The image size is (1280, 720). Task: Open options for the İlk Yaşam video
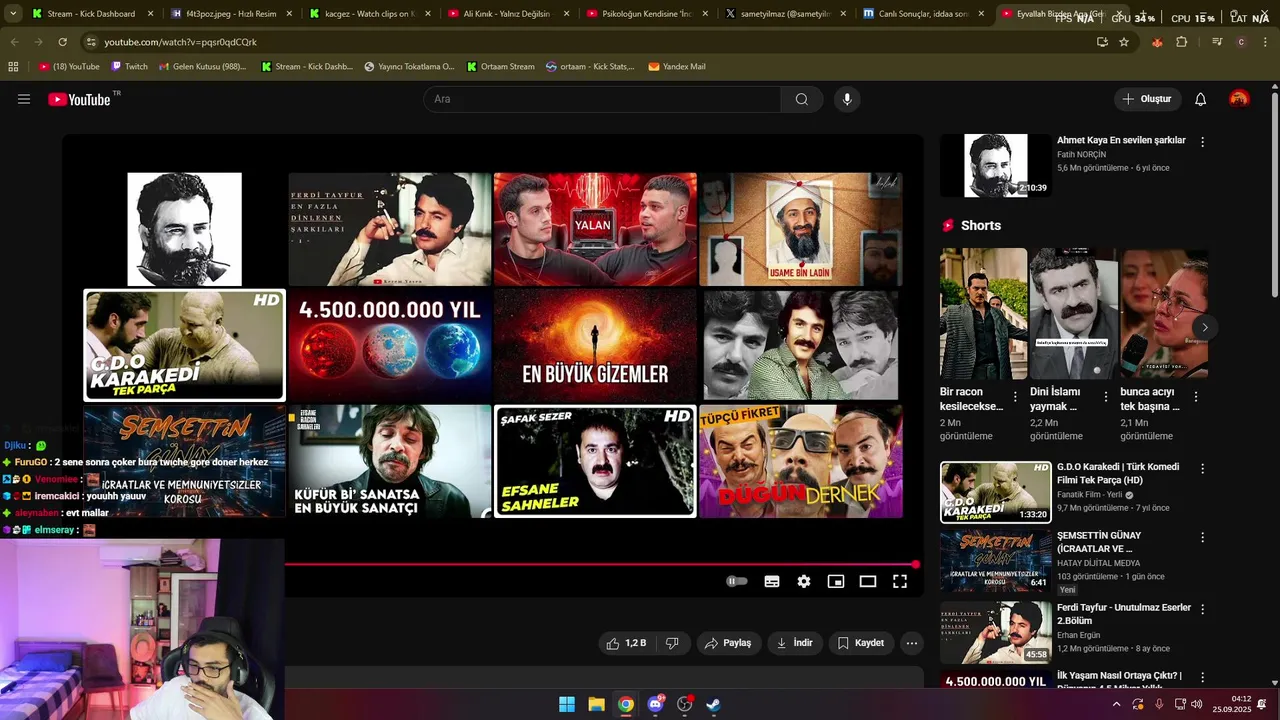(x=1202, y=677)
